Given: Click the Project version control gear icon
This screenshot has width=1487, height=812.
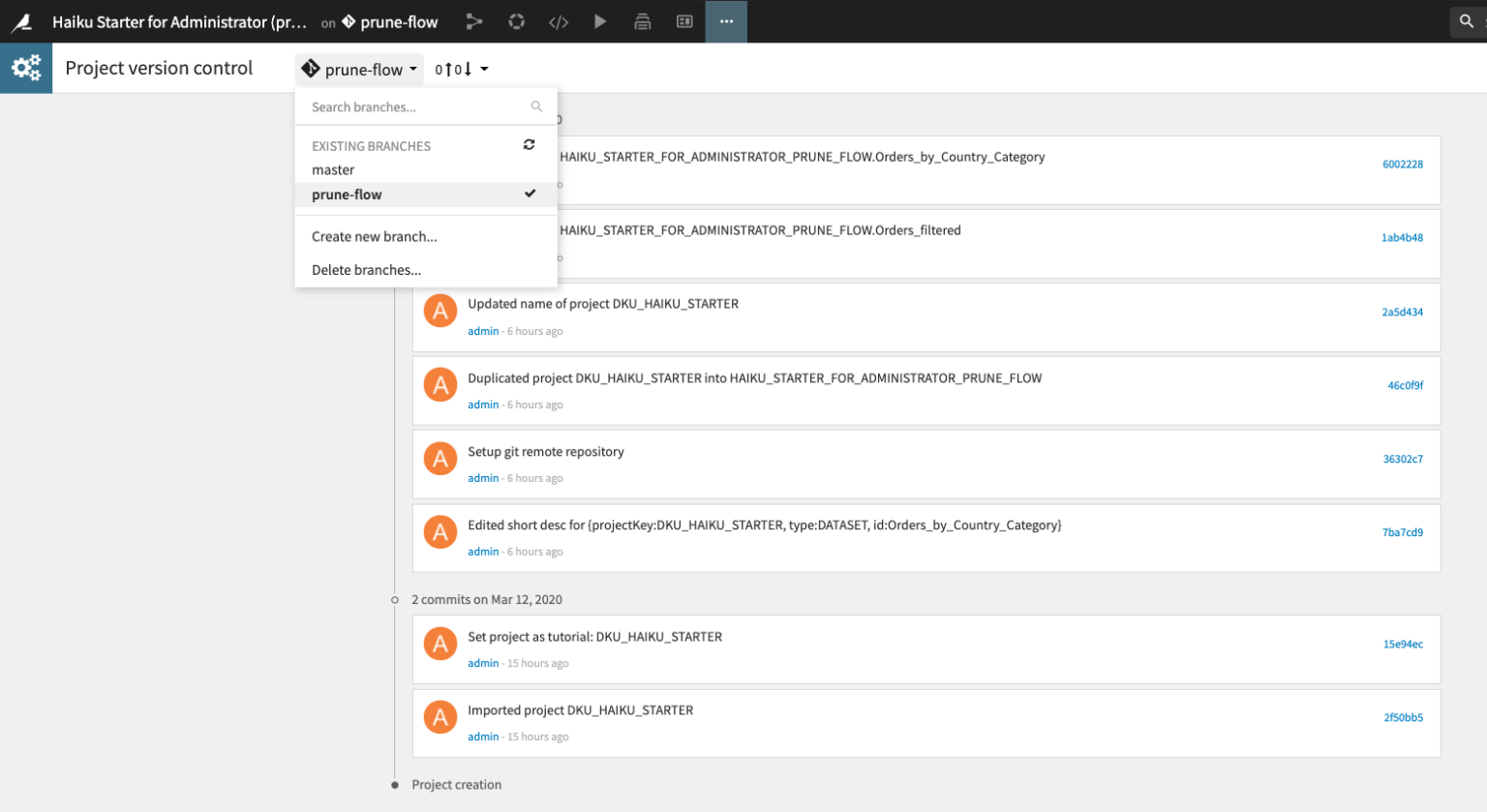Looking at the screenshot, I should (x=25, y=68).
